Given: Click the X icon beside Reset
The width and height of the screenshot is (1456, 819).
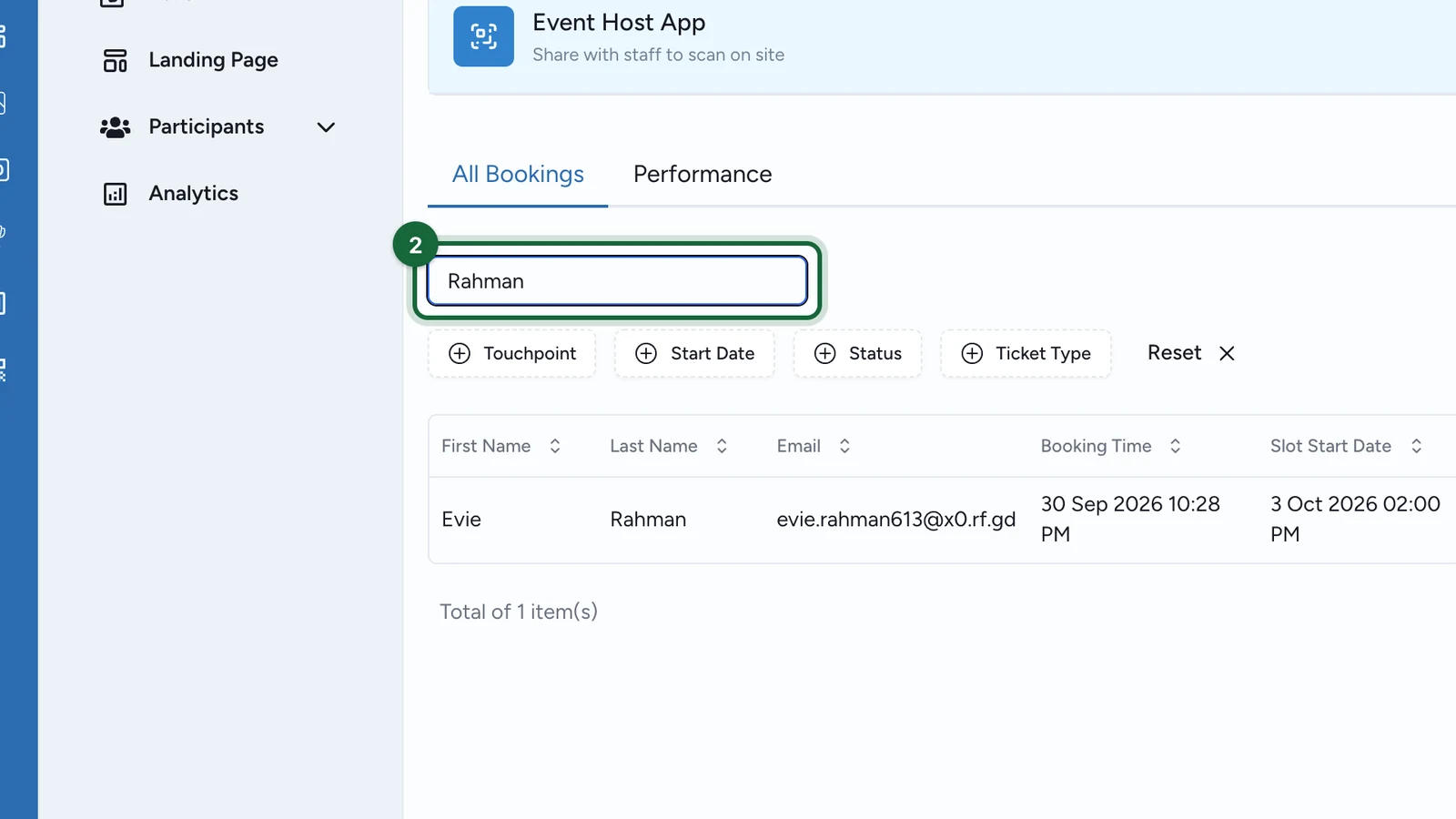Looking at the screenshot, I should pos(1227,353).
